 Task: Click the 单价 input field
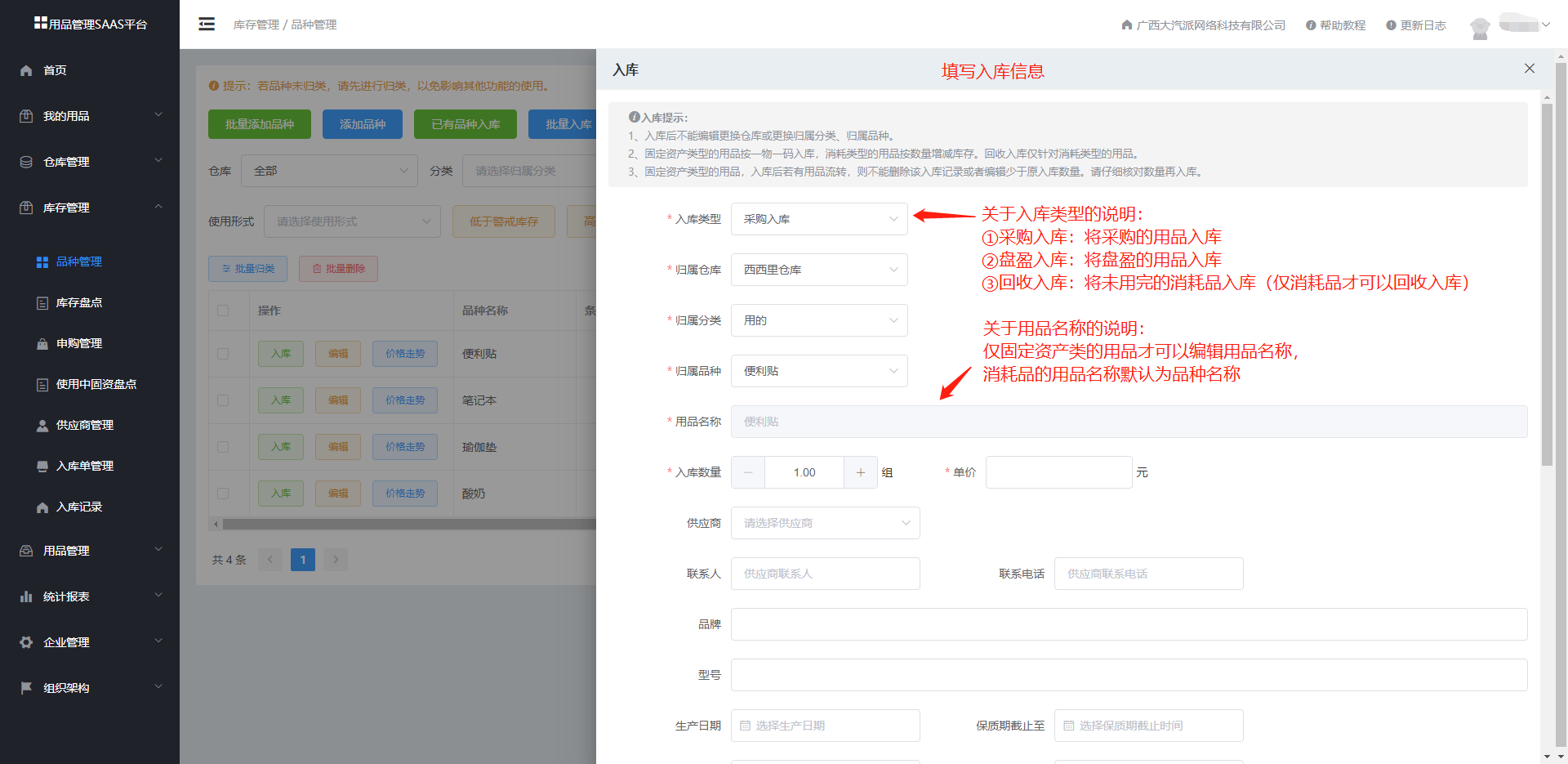click(1058, 472)
